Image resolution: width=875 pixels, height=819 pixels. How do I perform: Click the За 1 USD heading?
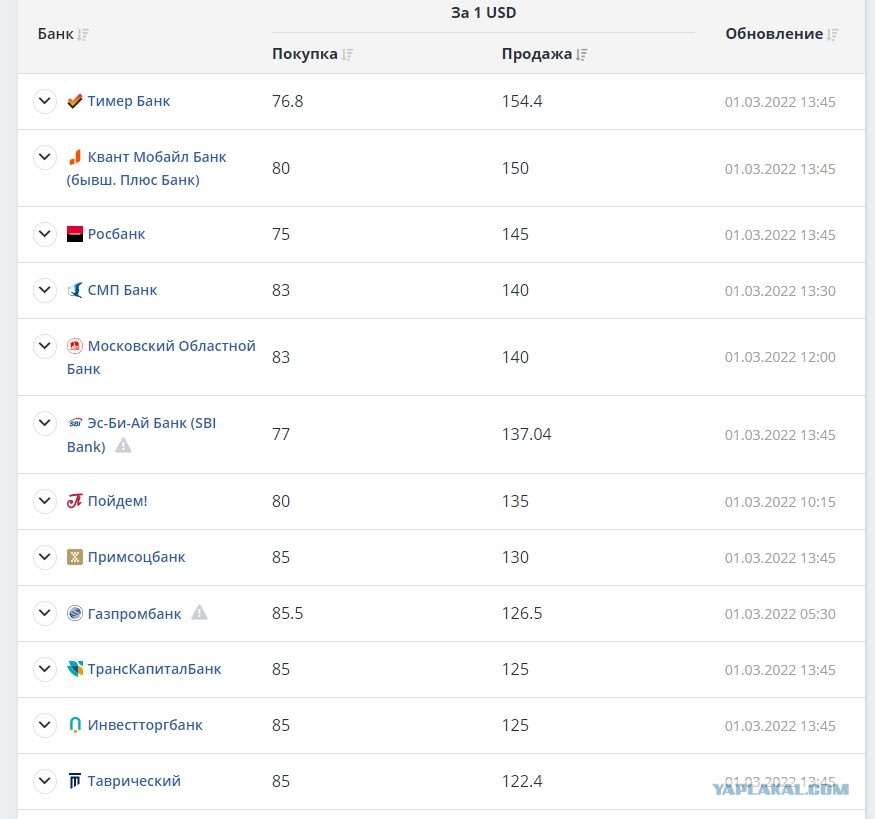coord(483,13)
